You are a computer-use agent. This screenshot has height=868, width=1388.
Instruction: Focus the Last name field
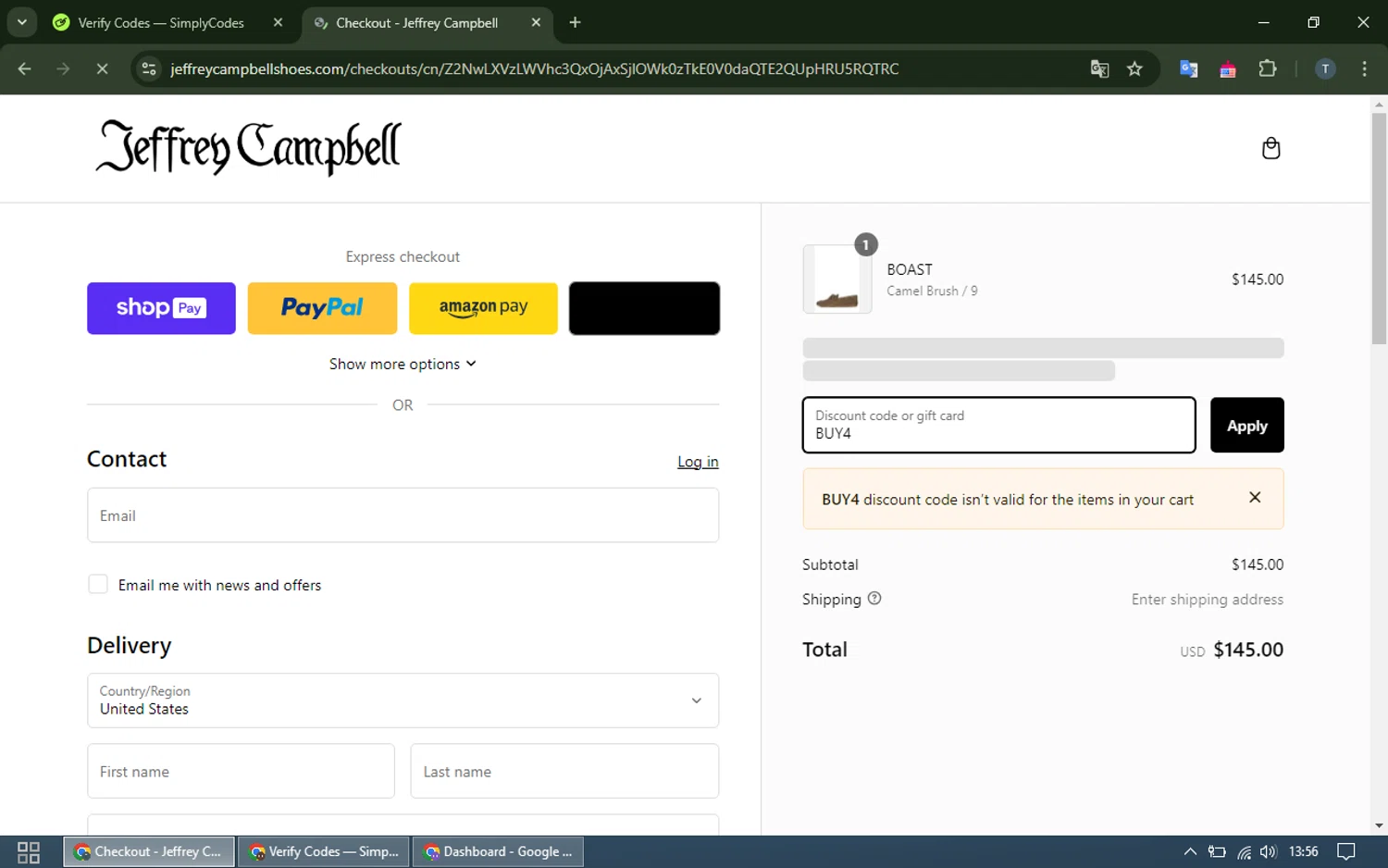[x=564, y=771]
